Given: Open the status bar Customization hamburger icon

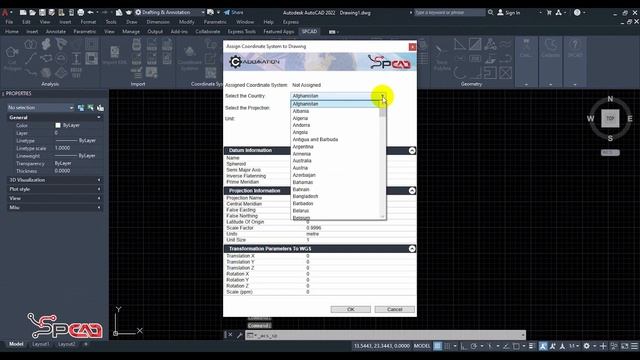Looking at the screenshot, I should (634, 346).
